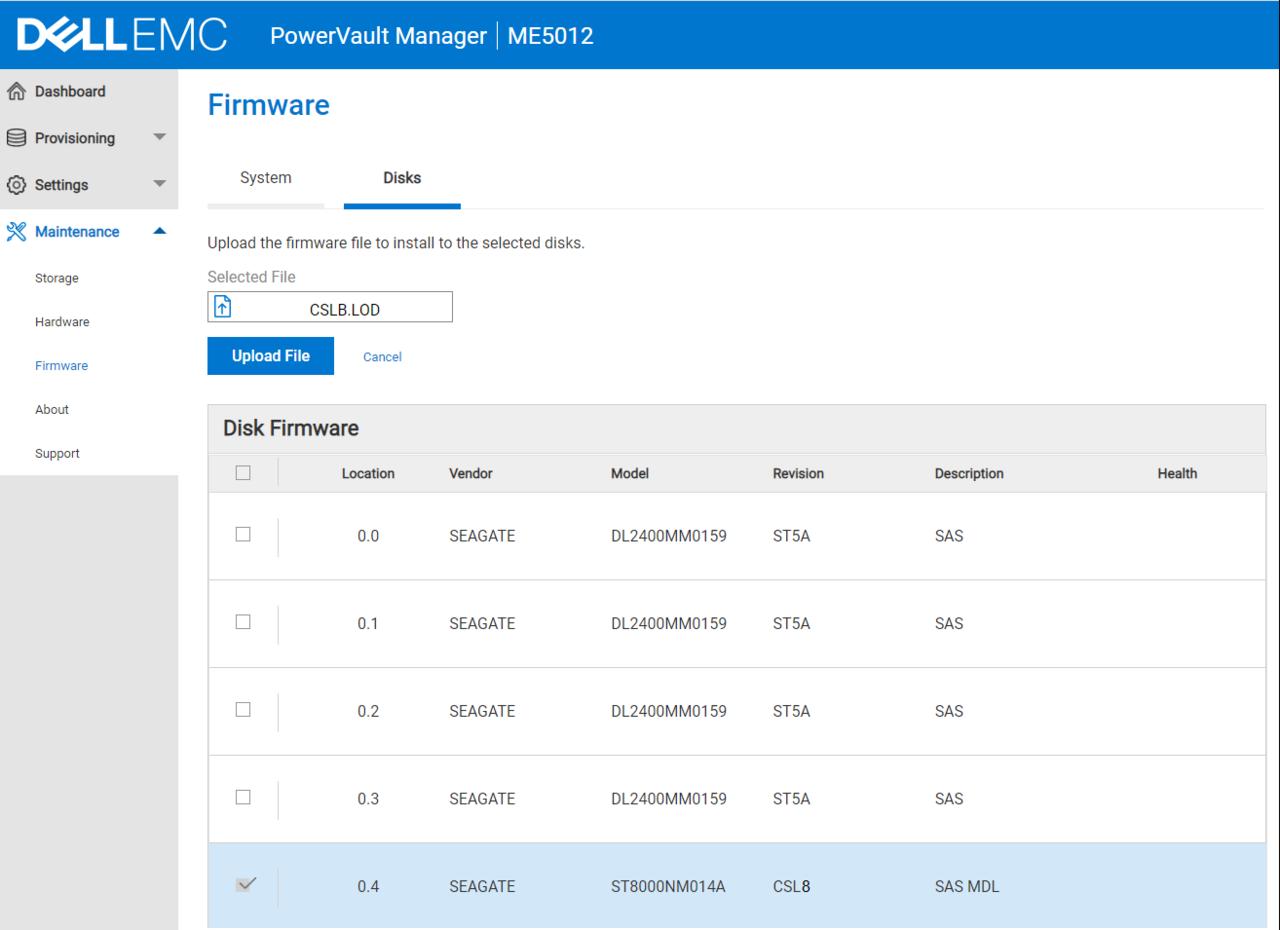Collapse the Maintenance section arrow
Image resolution: width=1280 pixels, height=930 pixels.
pyautogui.click(x=159, y=231)
